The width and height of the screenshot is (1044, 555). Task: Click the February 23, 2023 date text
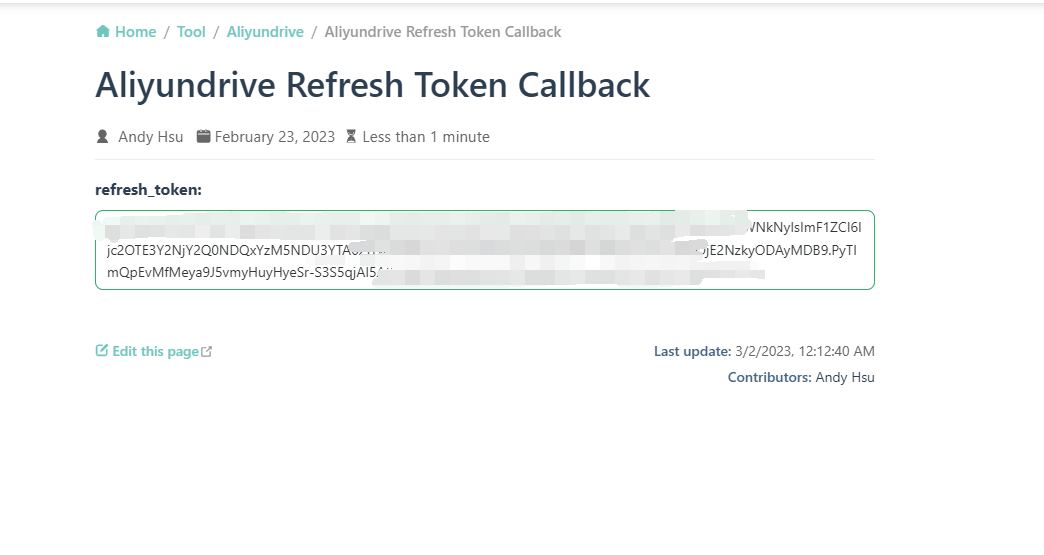pyautogui.click(x=274, y=136)
